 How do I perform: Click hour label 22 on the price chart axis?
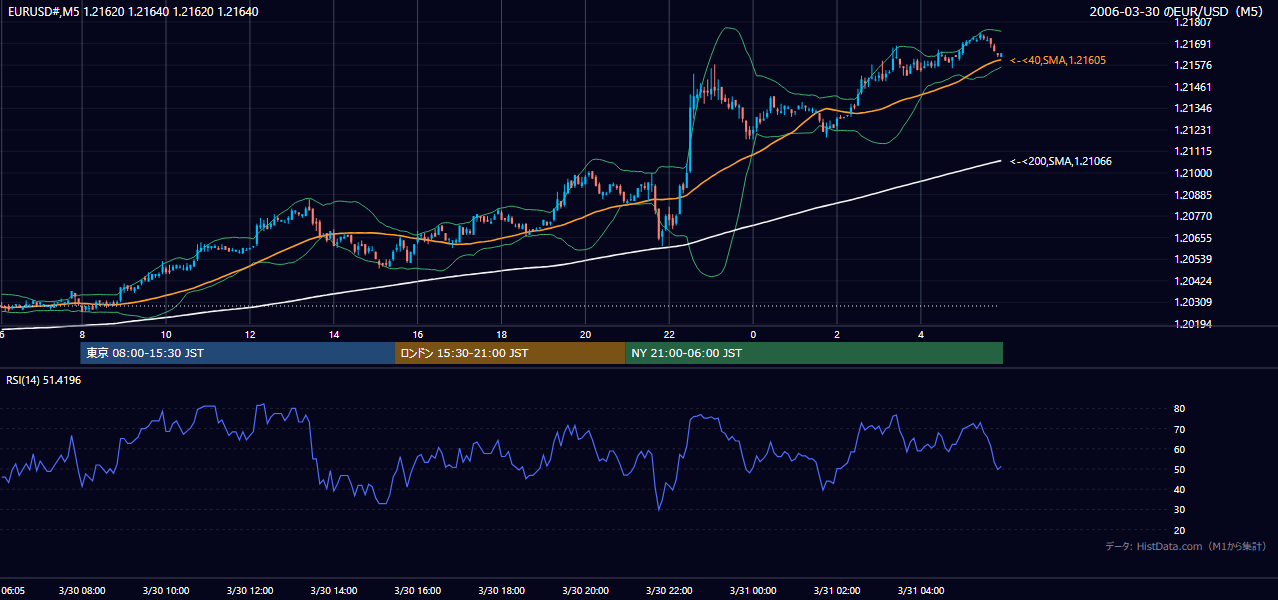pyautogui.click(x=669, y=334)
